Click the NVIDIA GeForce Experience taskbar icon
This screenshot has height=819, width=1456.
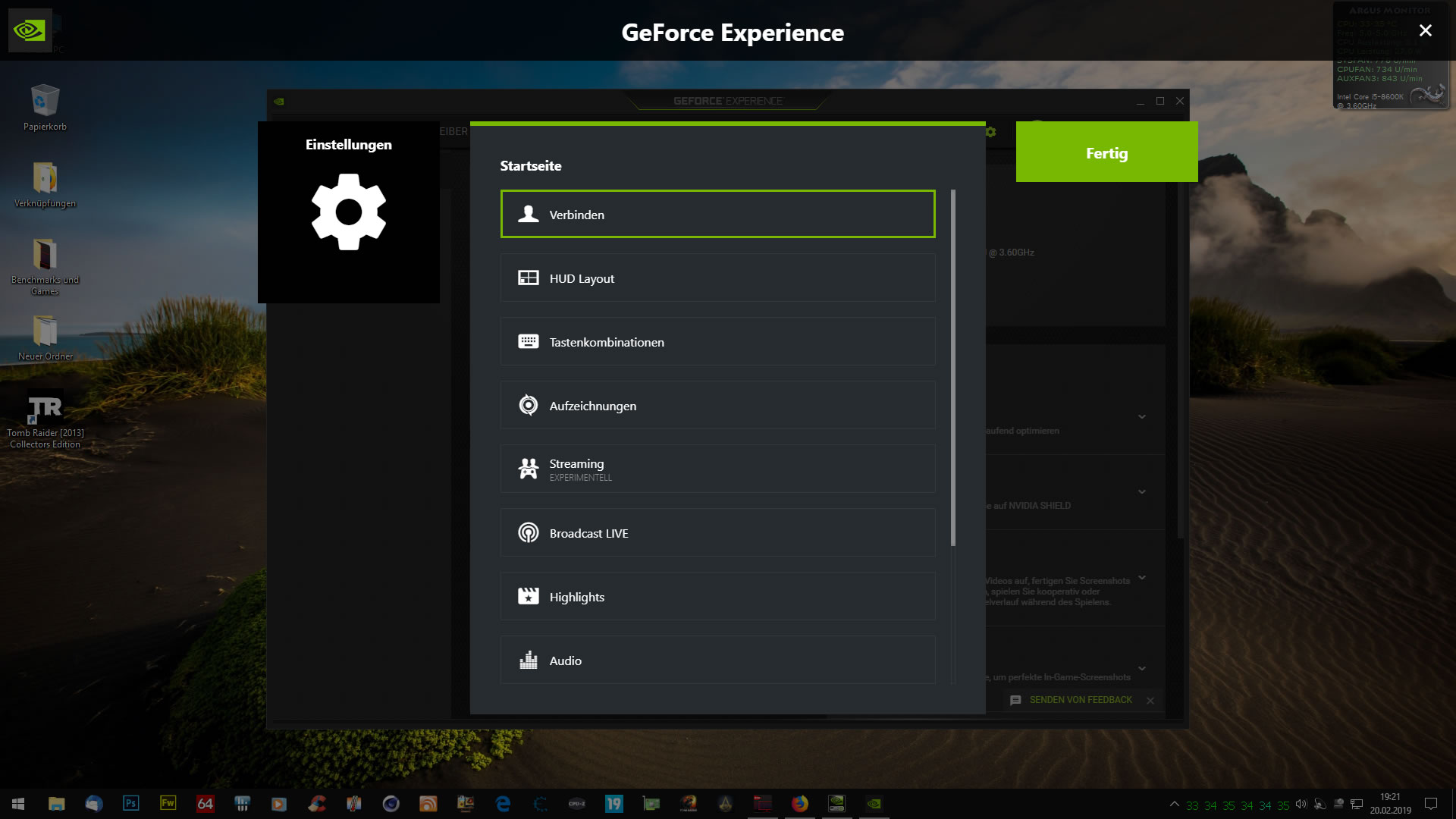(x=874, y=804)
